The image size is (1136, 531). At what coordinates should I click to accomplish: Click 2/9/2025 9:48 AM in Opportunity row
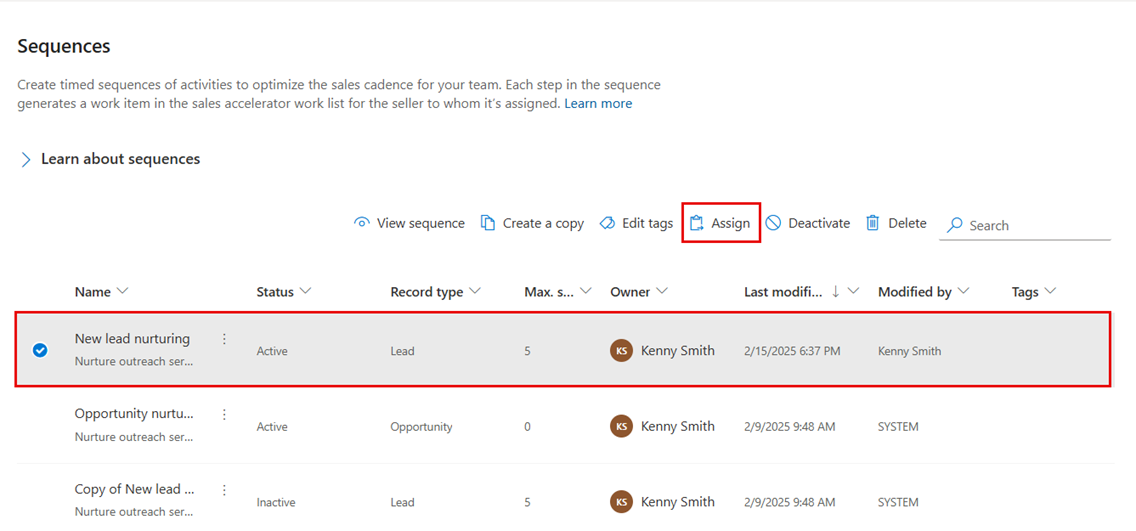(x=790, y=427)
